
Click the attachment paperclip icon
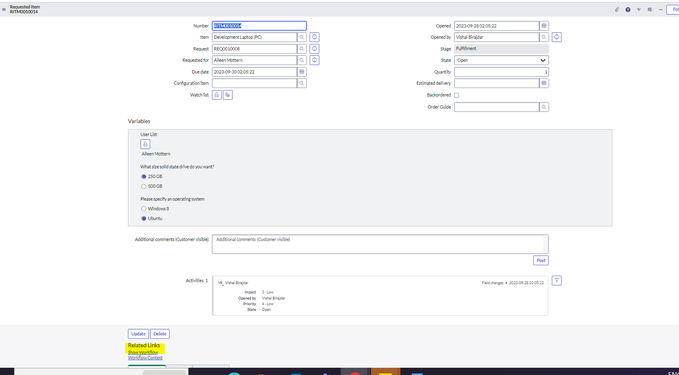[617, 10]
